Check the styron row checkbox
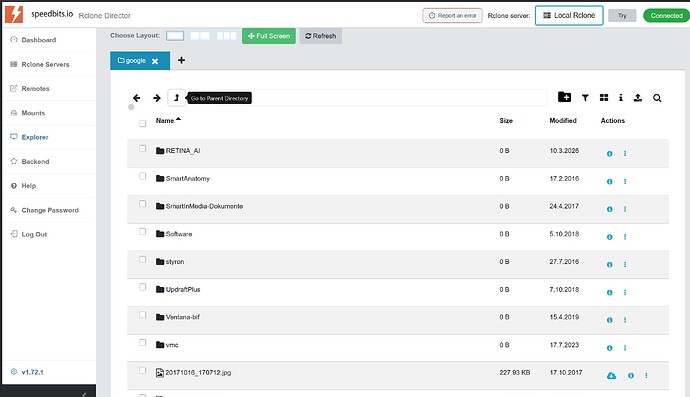Screen dimensions: 690x397 click(143, 259)
